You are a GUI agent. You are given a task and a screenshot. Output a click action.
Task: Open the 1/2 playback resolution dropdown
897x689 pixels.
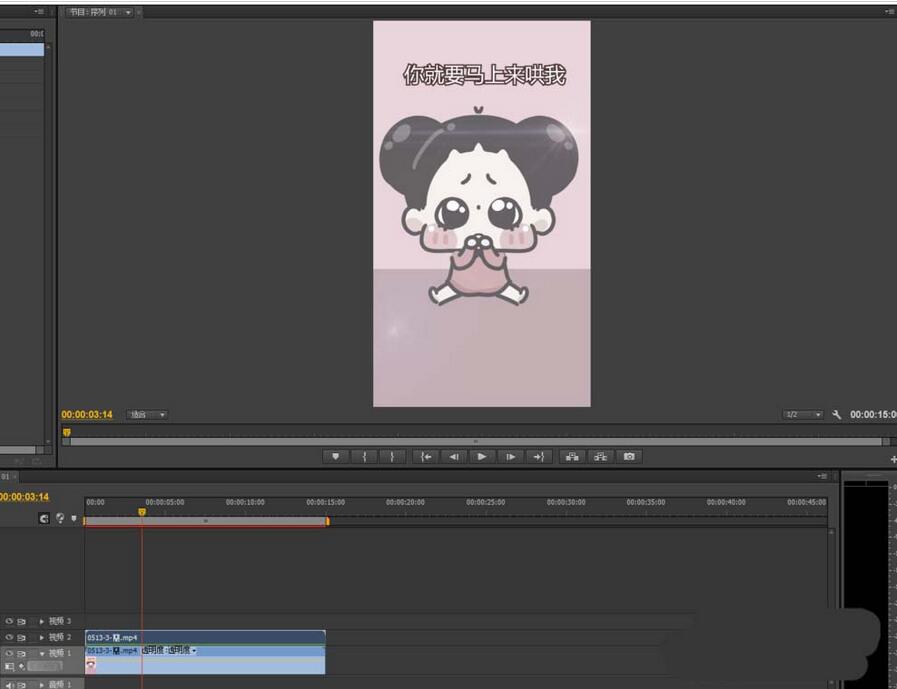[802, 414]
